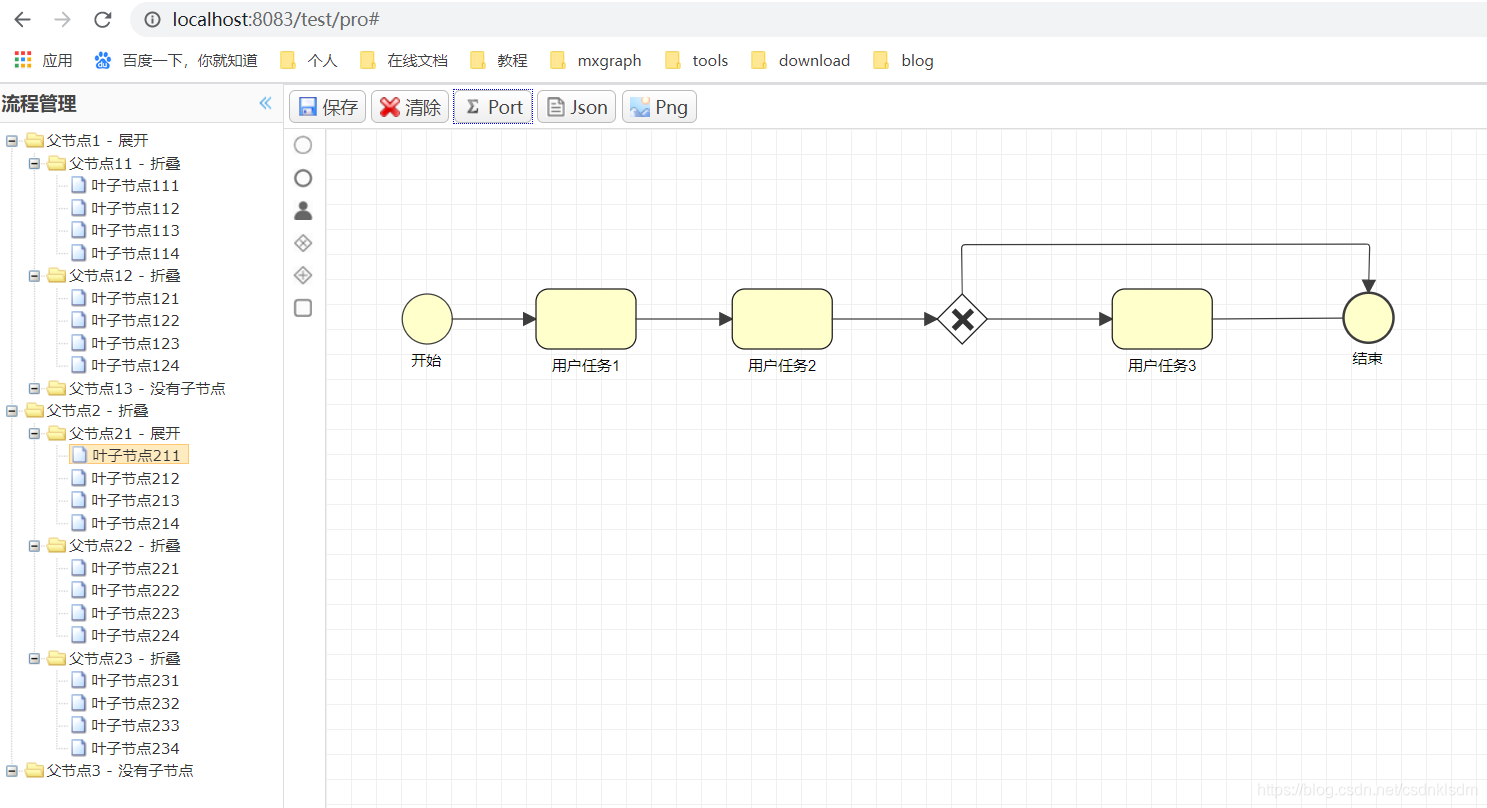The height and width of the screenshot is (808, 1487).
Task: Collapse the 父节点22 - 折叠 tree node
Action: 34,545
